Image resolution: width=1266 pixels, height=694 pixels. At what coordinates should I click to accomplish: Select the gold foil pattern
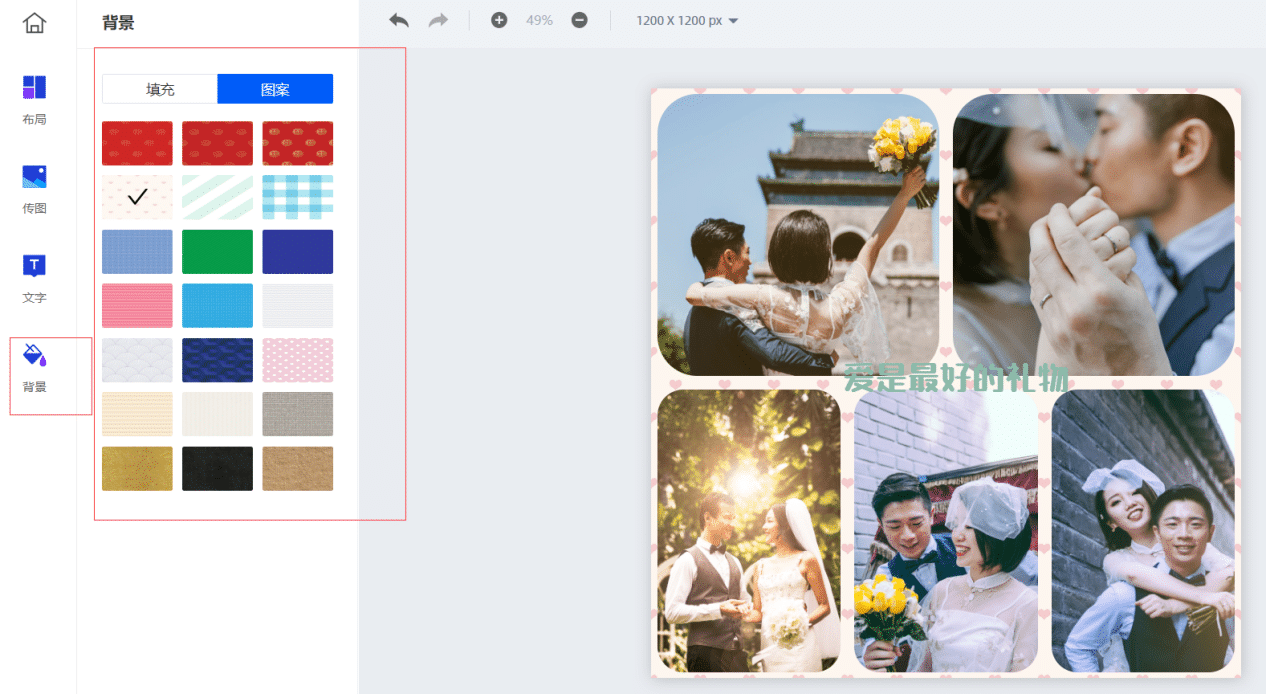point(137,468)
